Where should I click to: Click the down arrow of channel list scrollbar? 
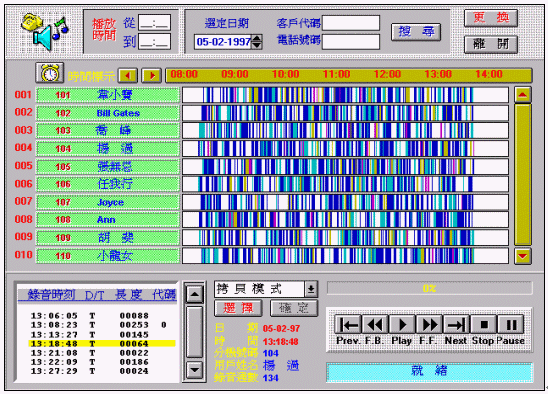click(x=523, y=256)
